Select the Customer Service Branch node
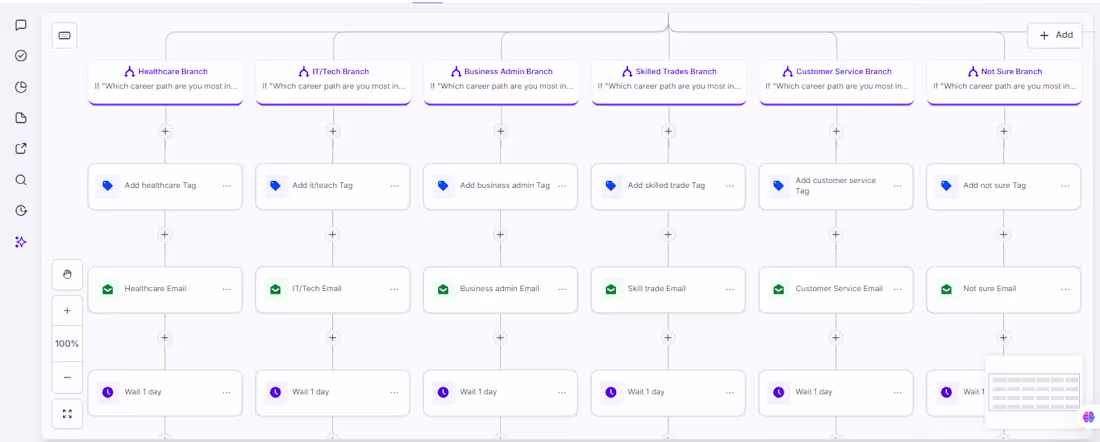The width and height of the screenshot is (1100, 442). pos(836,83)
